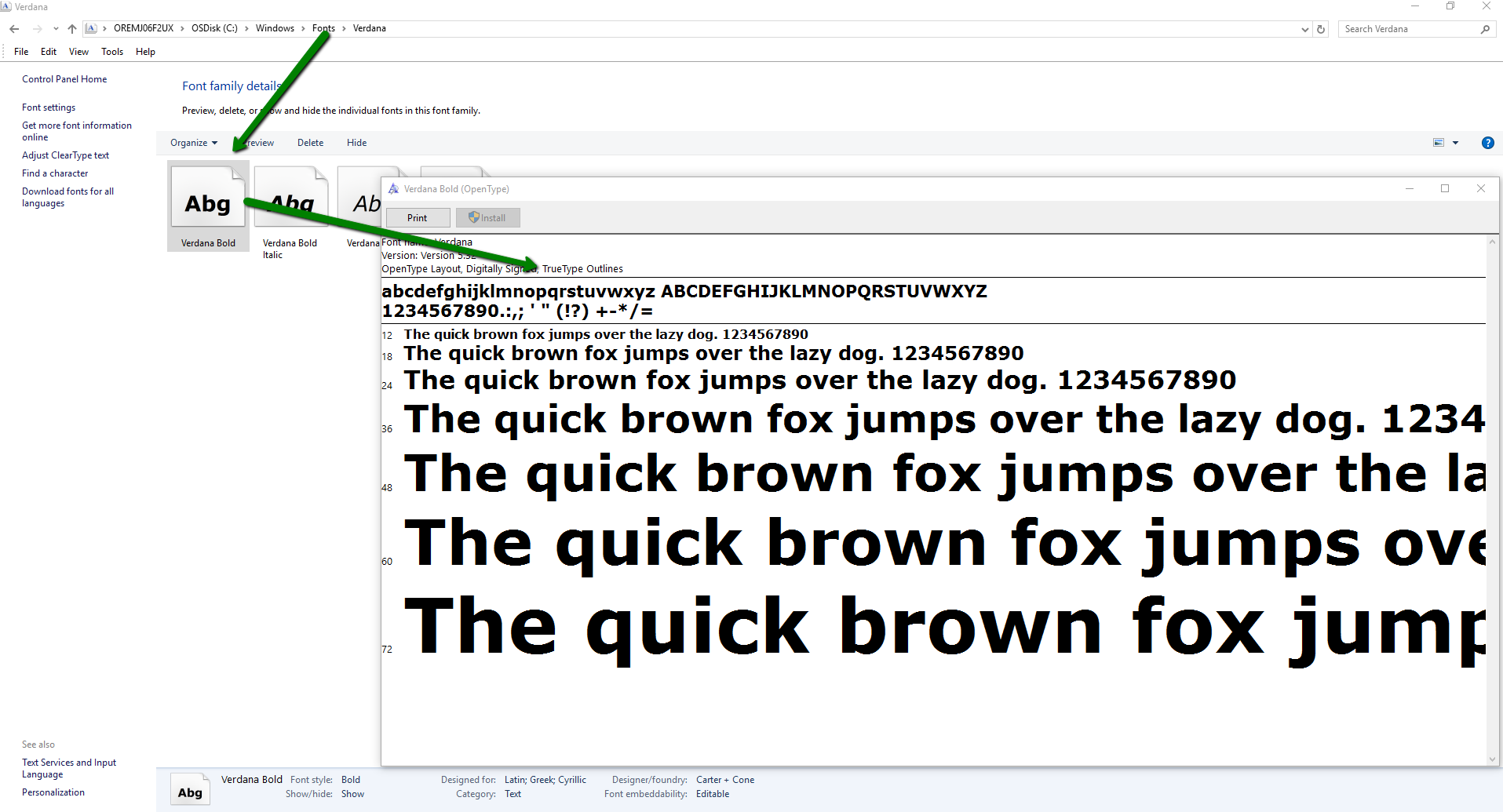Go back using the Explorer back arrow
This screenshot has height=812, width=1503.
click(x=14, y=29)
